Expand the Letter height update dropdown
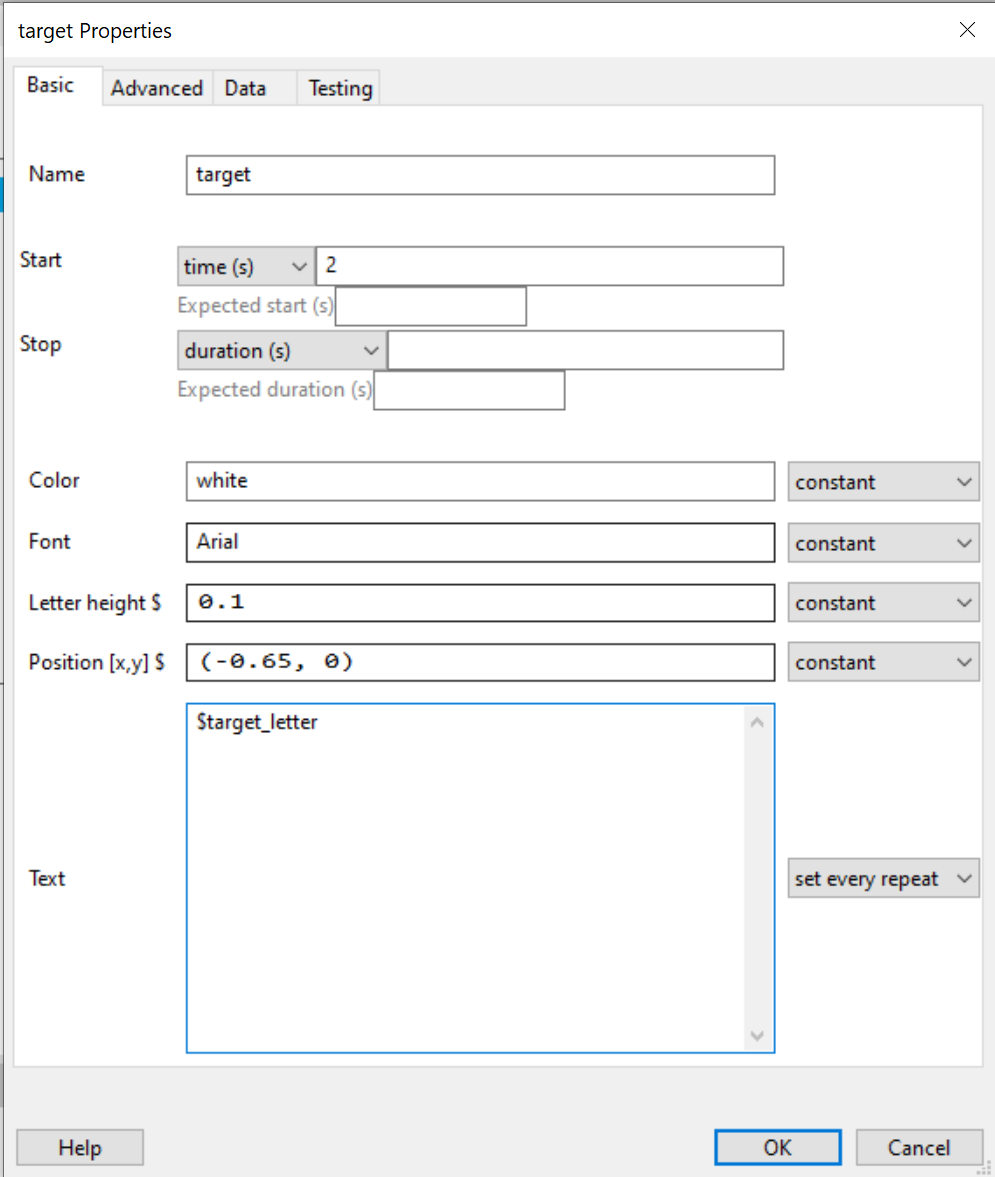Viewport: 995px width, 1177px height. (883, 603)
